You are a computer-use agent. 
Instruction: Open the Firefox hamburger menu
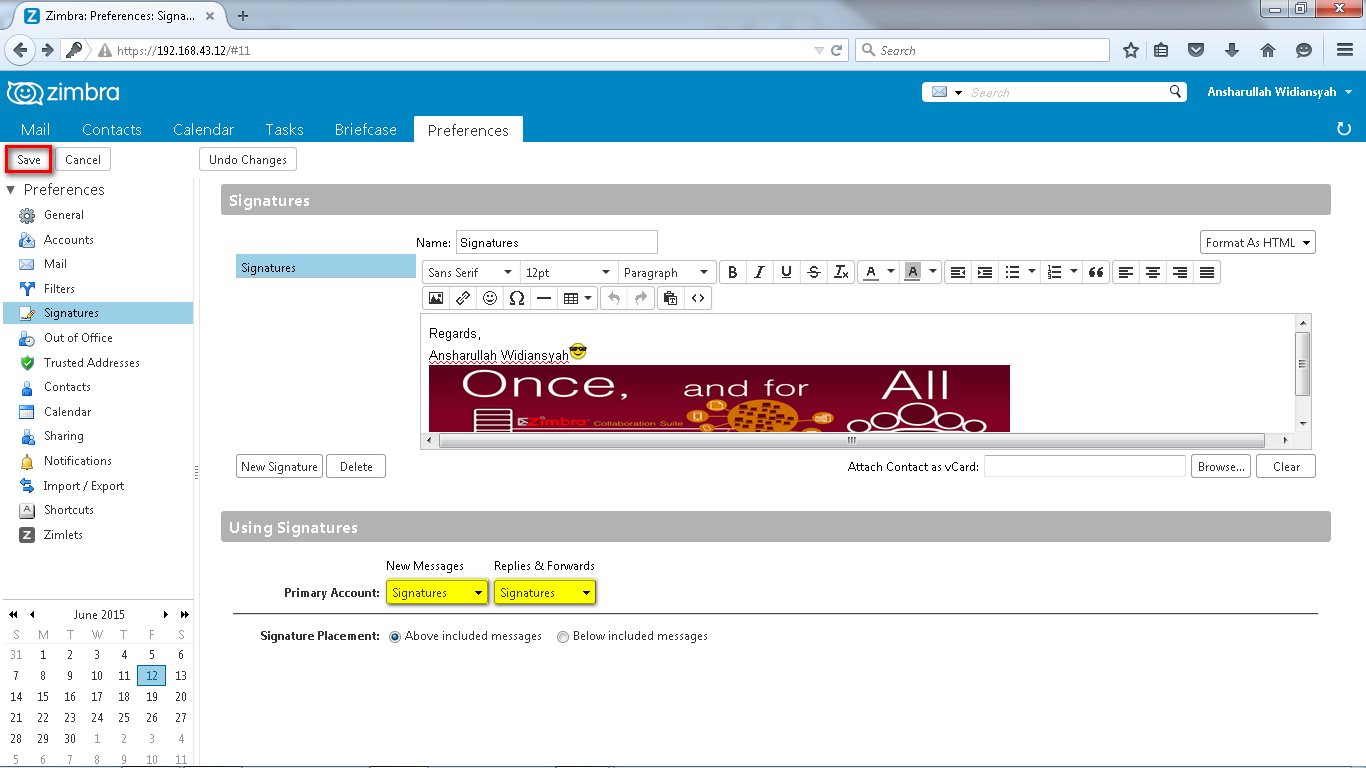(1345, 50)
